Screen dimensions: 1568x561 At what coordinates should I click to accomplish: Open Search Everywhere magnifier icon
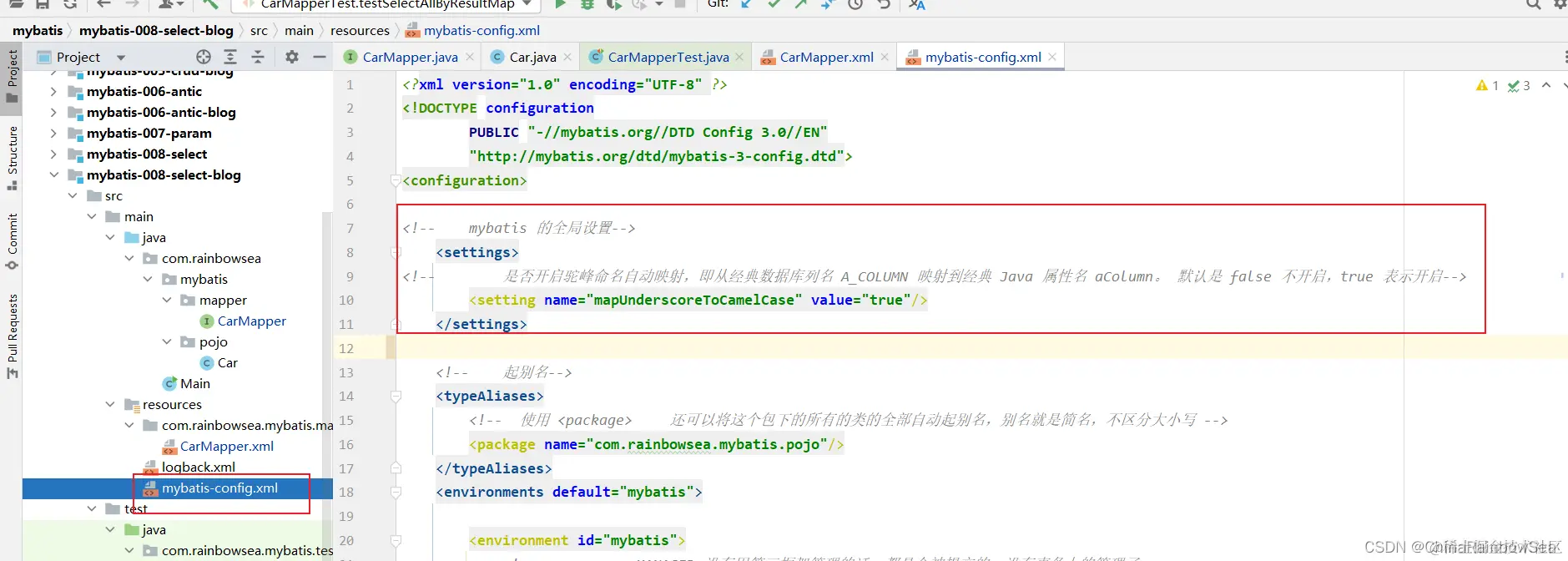point(1533,4)
